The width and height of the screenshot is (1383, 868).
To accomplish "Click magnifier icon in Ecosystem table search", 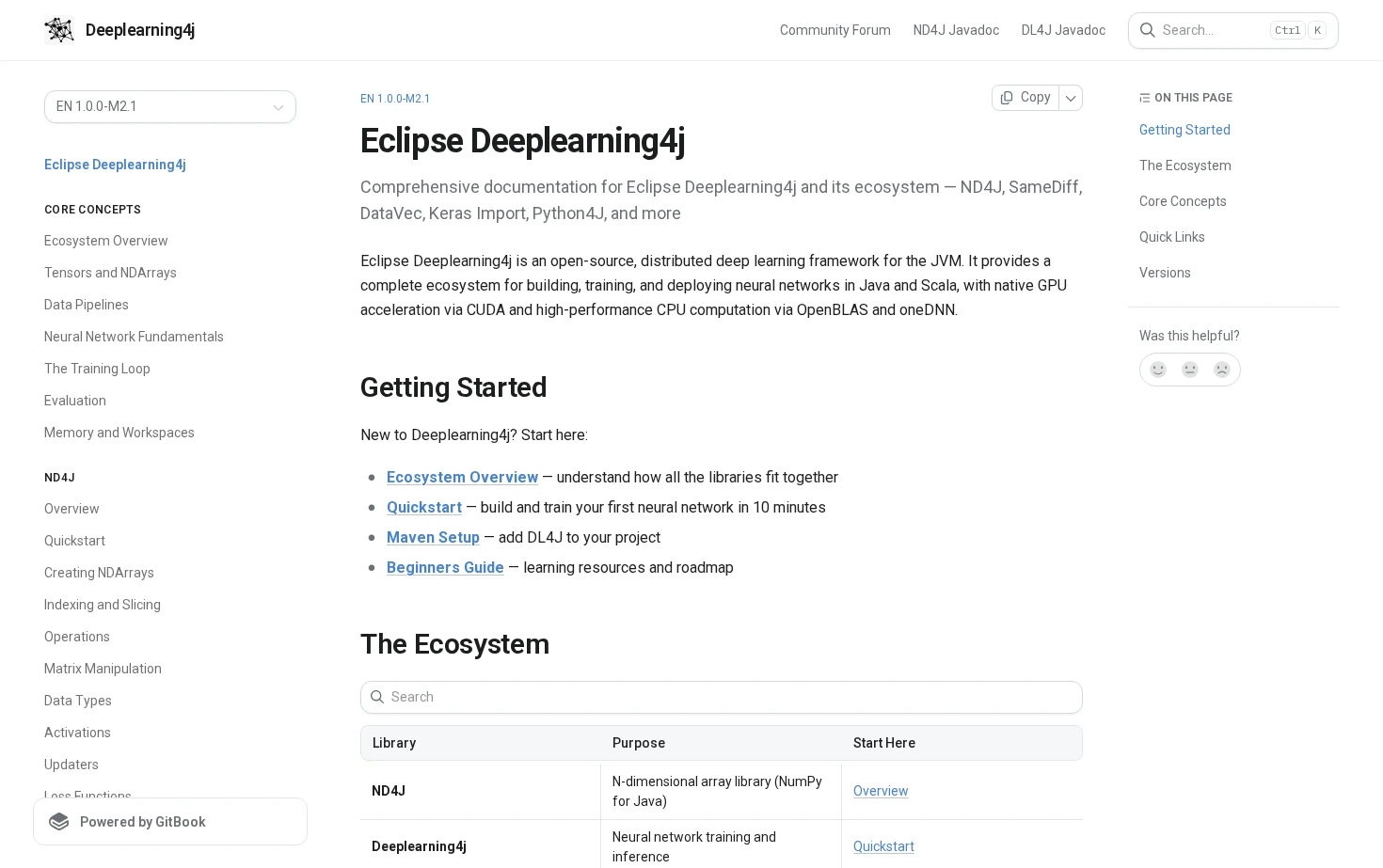I will click(x=377, y=697).
